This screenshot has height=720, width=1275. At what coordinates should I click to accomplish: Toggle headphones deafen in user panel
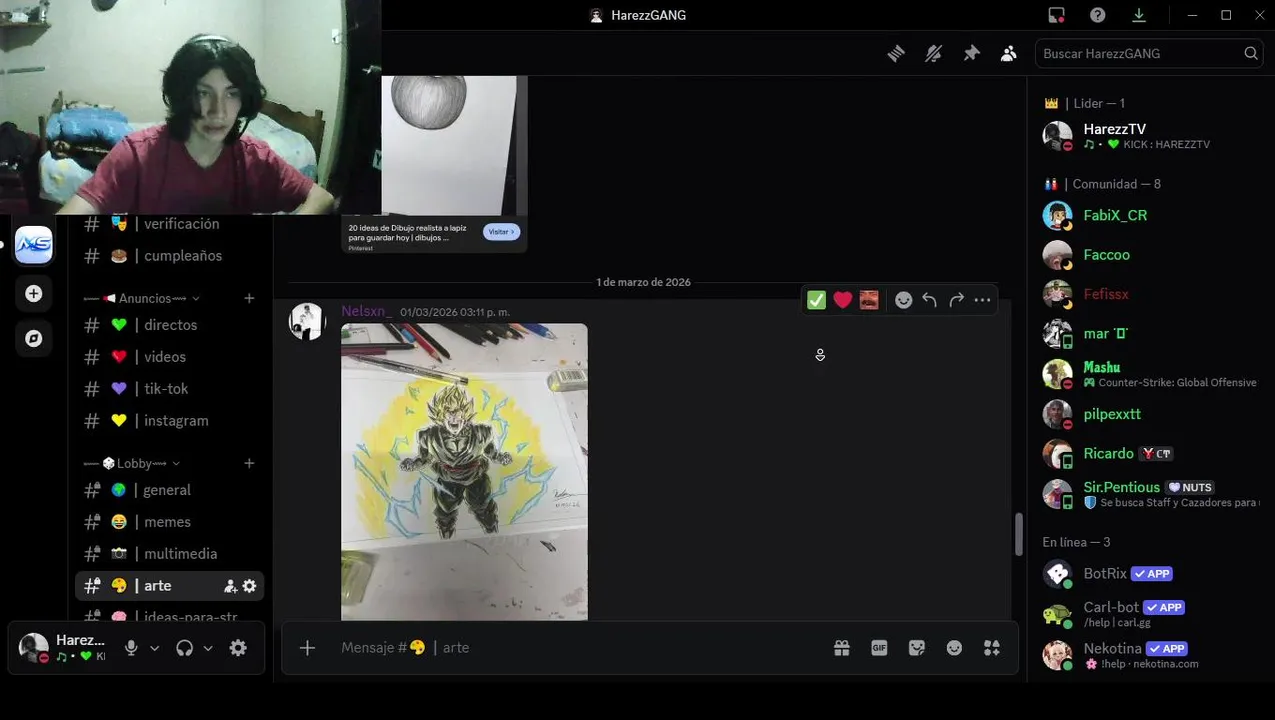pyautogui.click(x=184, y=648)
